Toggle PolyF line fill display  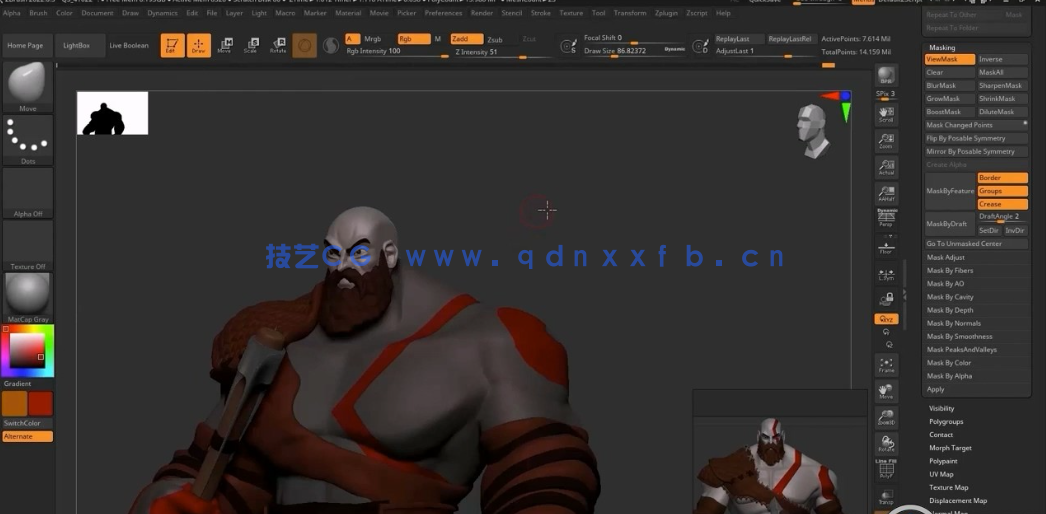pyautogui.click(x=886, y=471)
